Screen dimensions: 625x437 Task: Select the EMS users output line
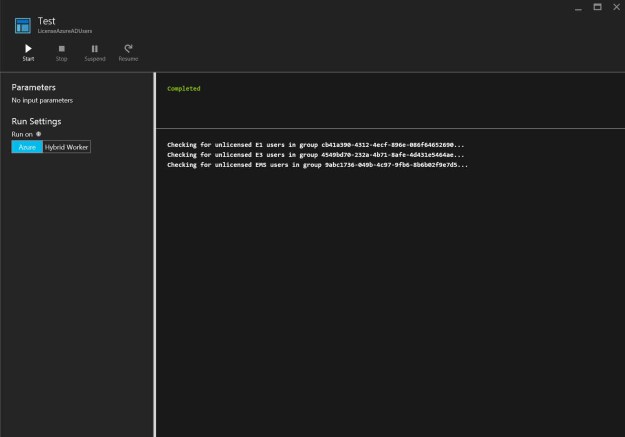tap(317, 164)
